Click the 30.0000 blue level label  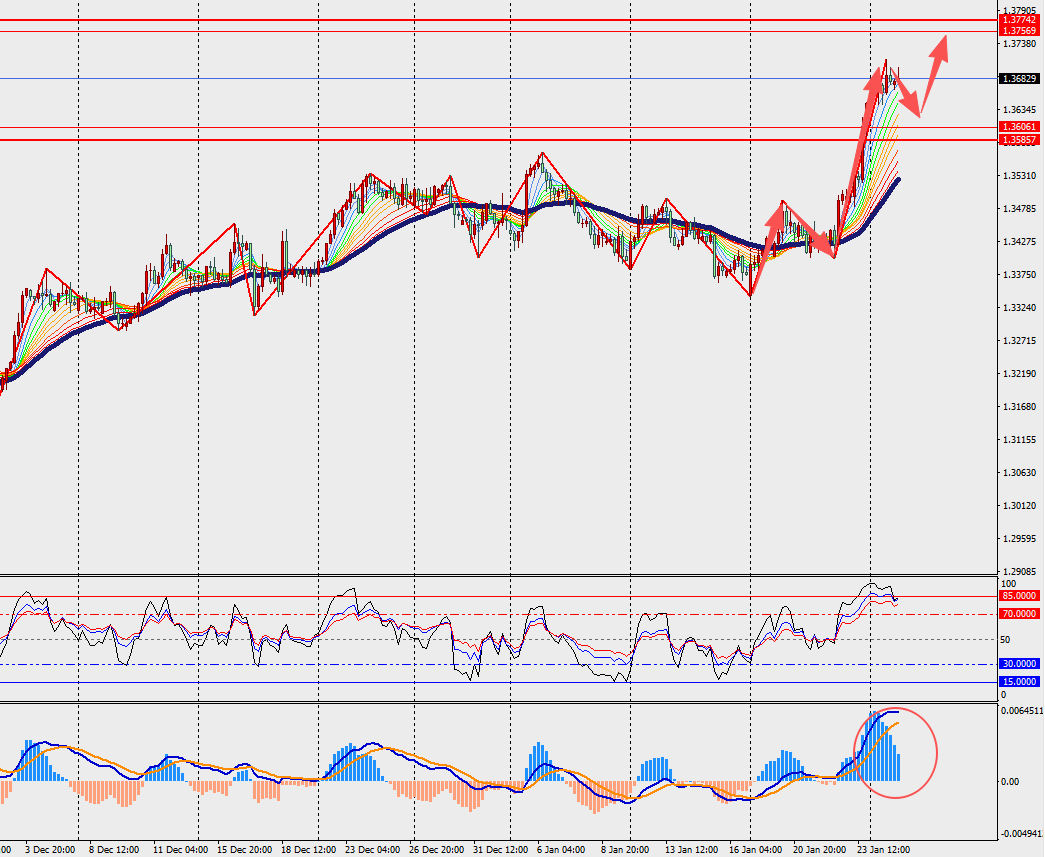pyautogui.click(x=1019, y=664)
